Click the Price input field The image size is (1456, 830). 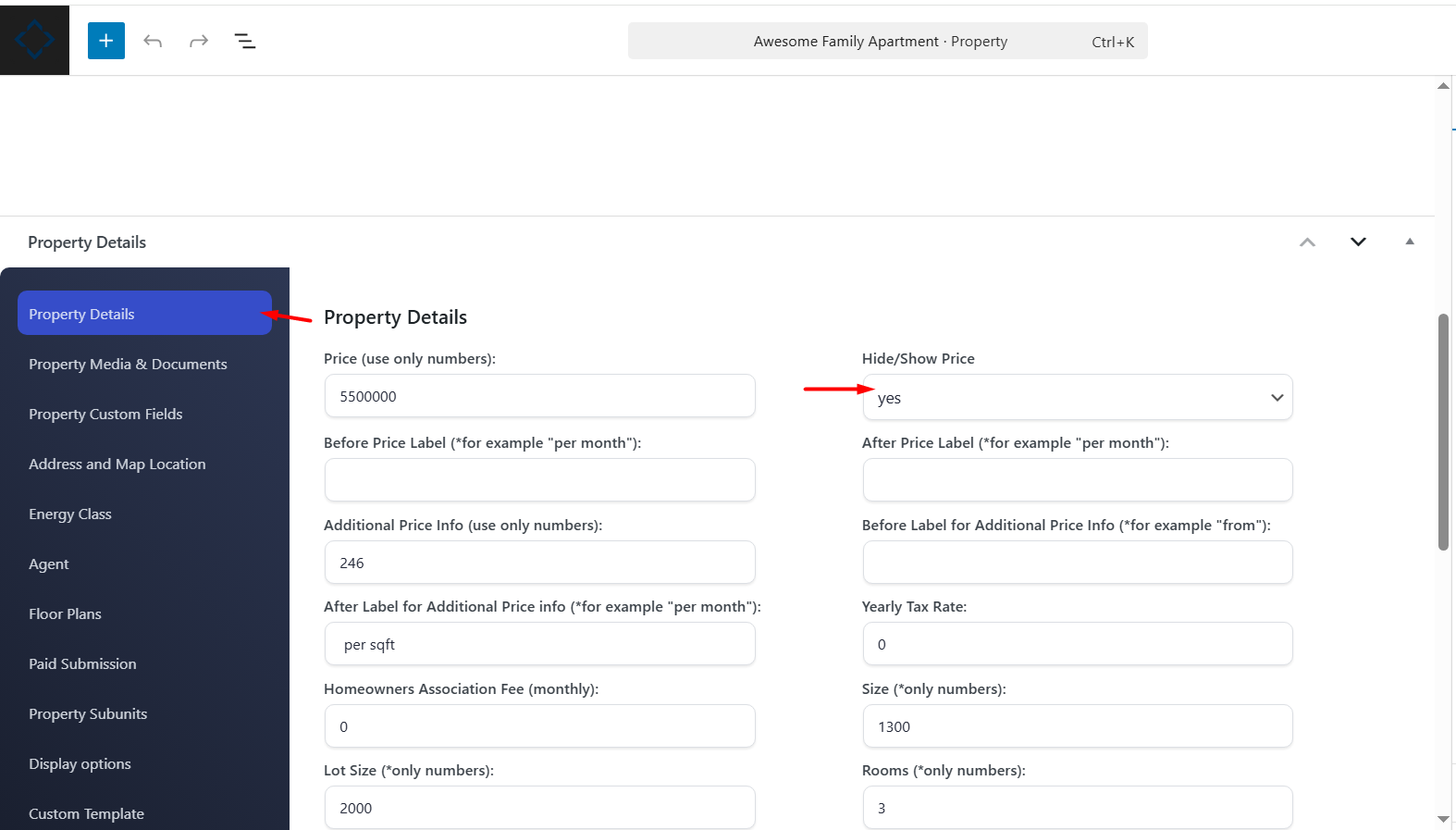(x=539, y=396)
